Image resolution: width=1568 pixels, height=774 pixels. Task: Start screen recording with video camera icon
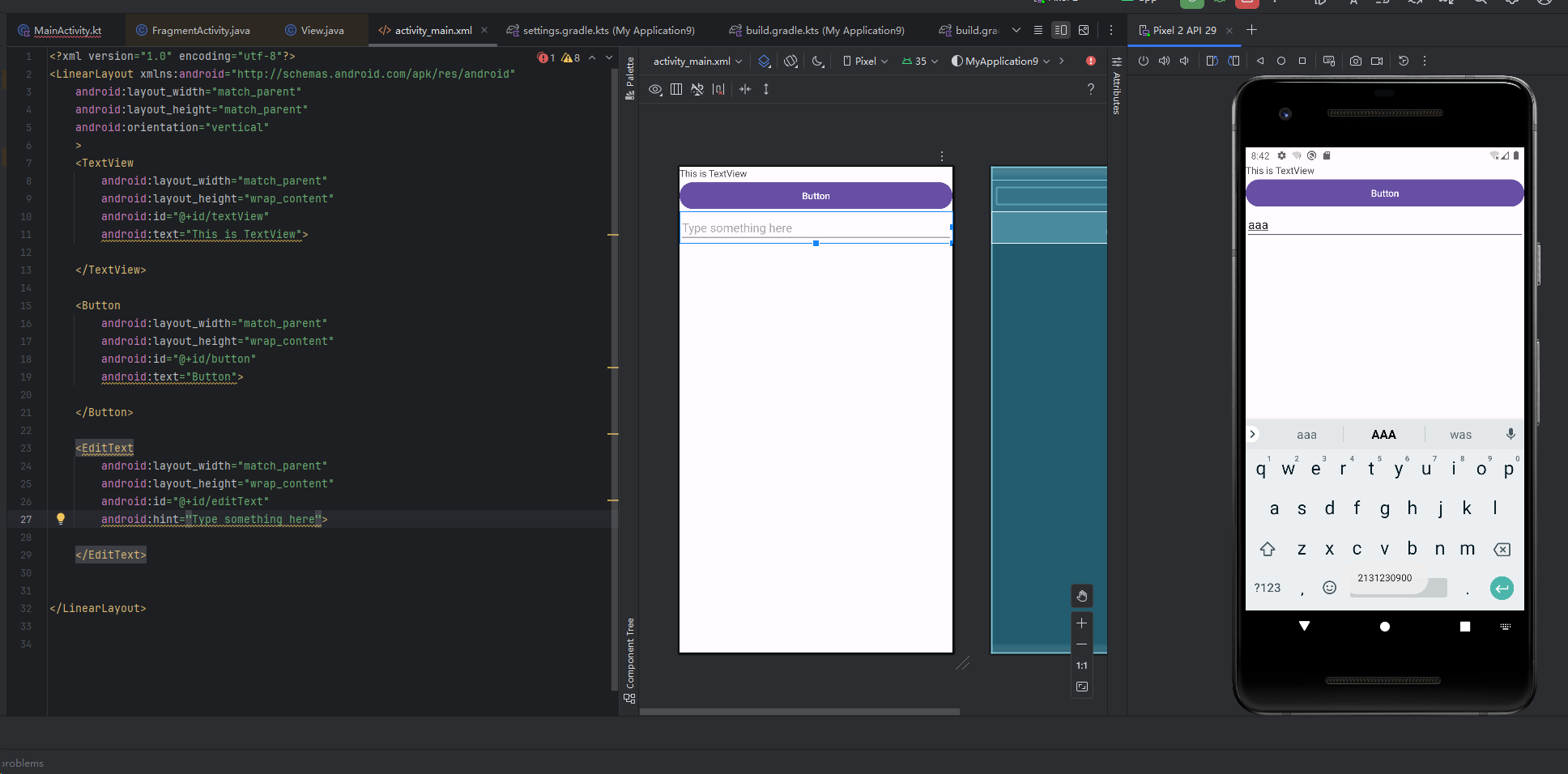pos(1377,61)
